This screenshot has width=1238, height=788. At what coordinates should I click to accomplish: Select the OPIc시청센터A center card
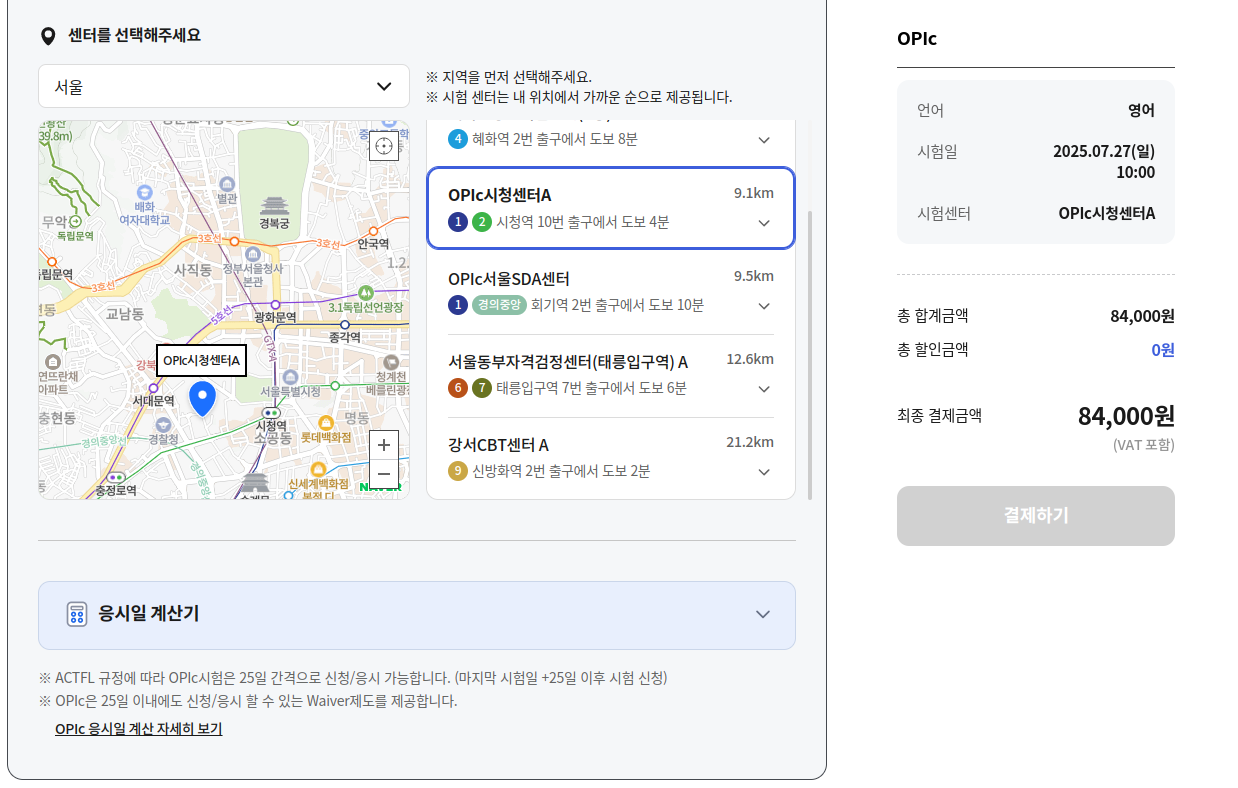pyautogui.click(x=610, y=207)
